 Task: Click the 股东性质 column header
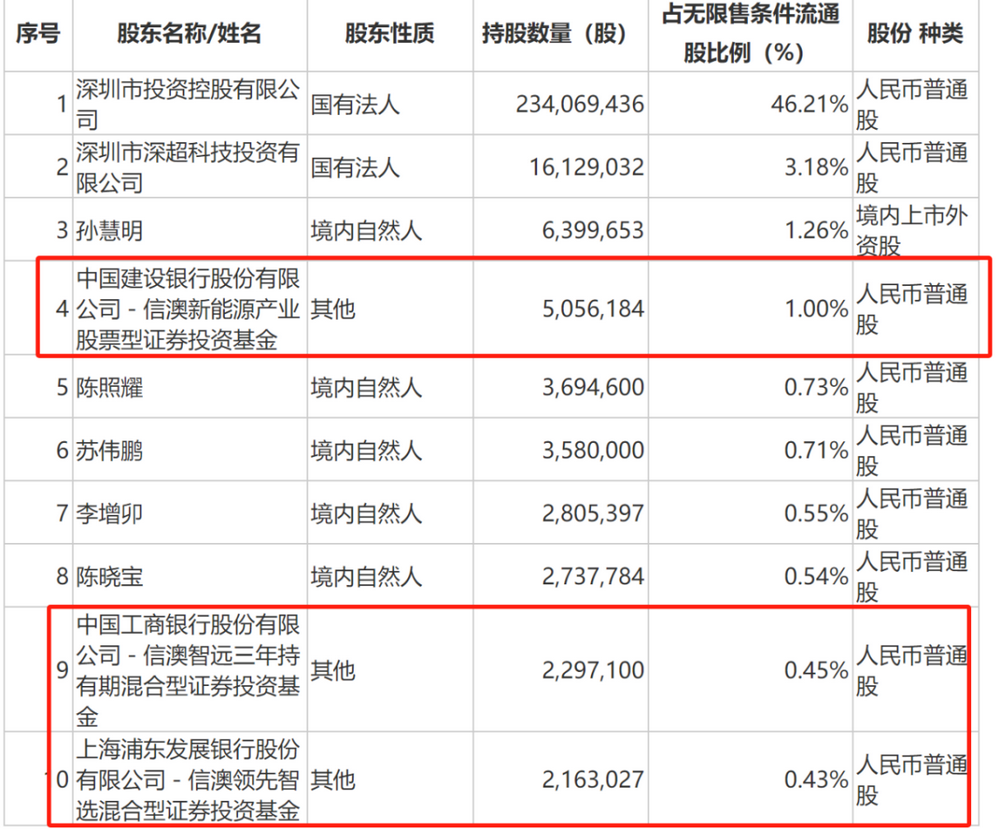(x=389, y=33)
